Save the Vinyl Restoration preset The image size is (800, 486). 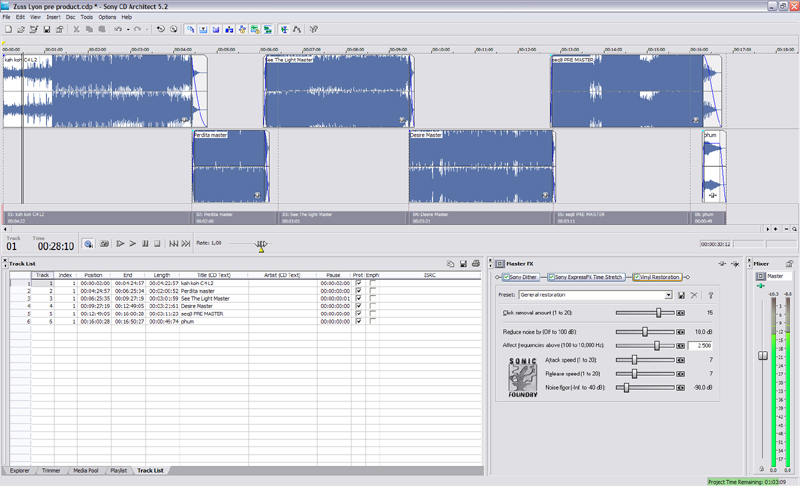pos(681,295)
